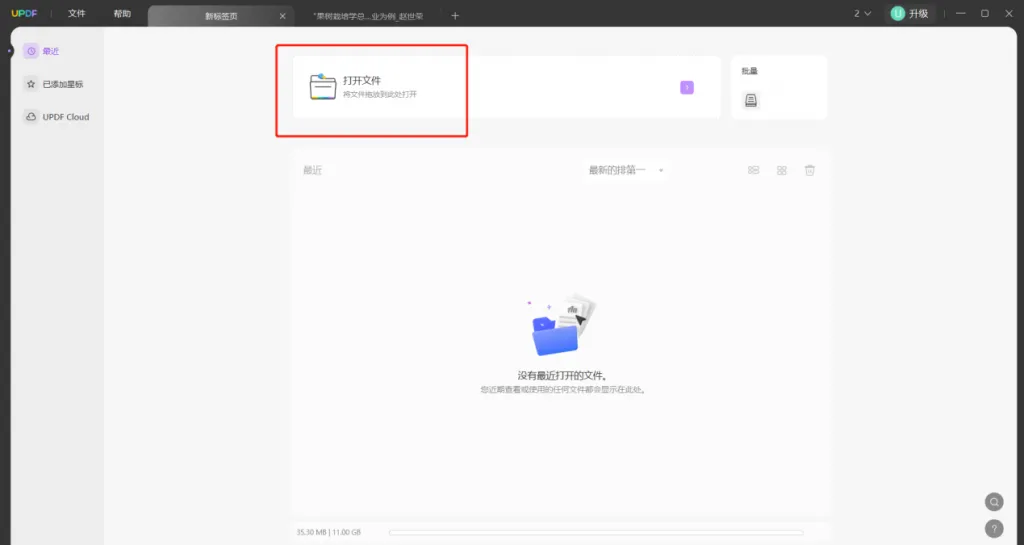Click the trash icon to clear recent list
The width and height of the screenshot is (1024, 545).
810,170
